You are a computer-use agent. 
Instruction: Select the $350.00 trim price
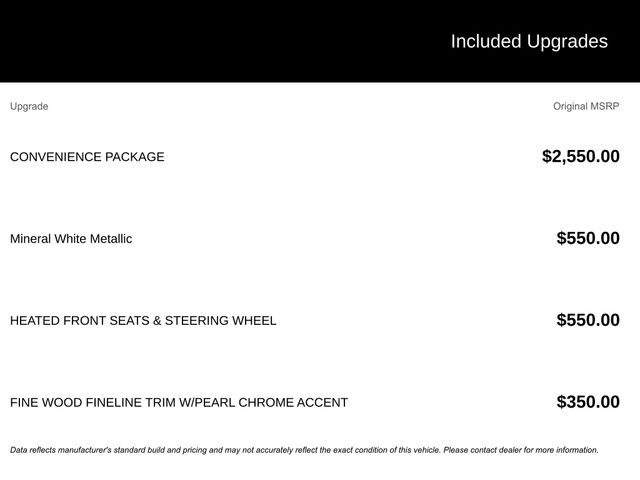[x=588, y=402]
